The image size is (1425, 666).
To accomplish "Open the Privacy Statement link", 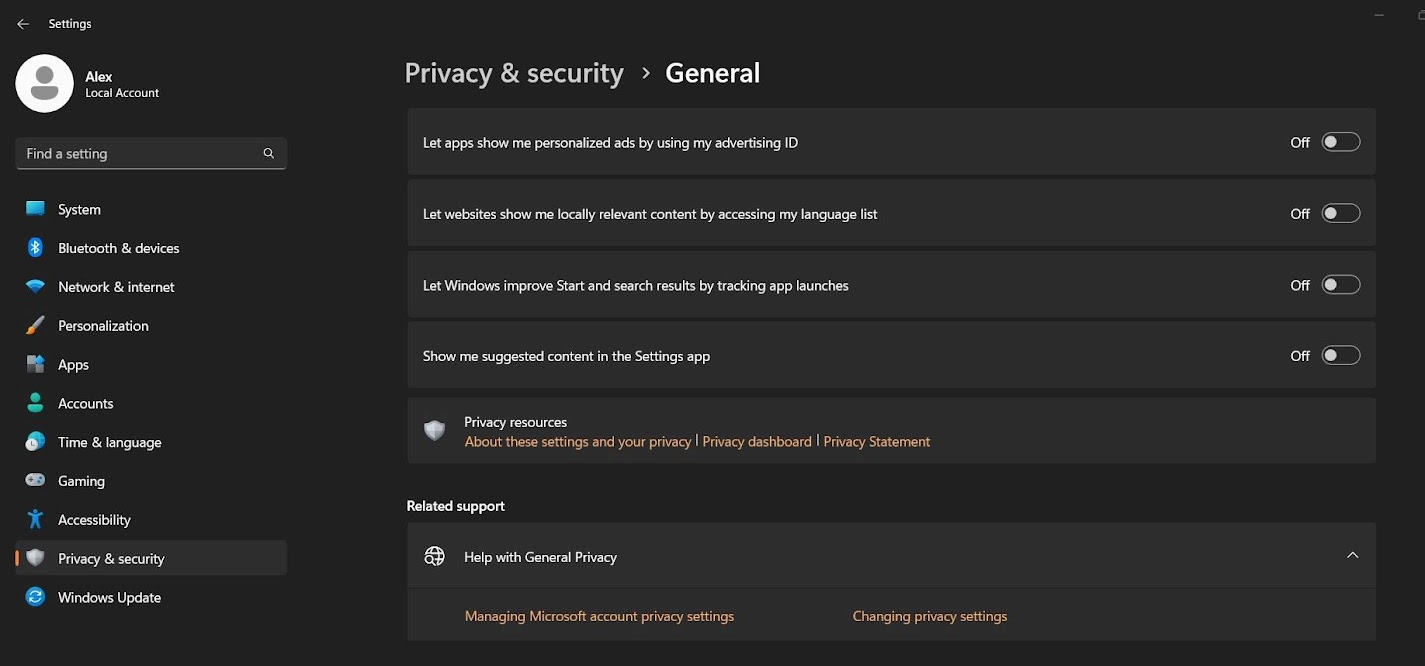I will (876, 442).
